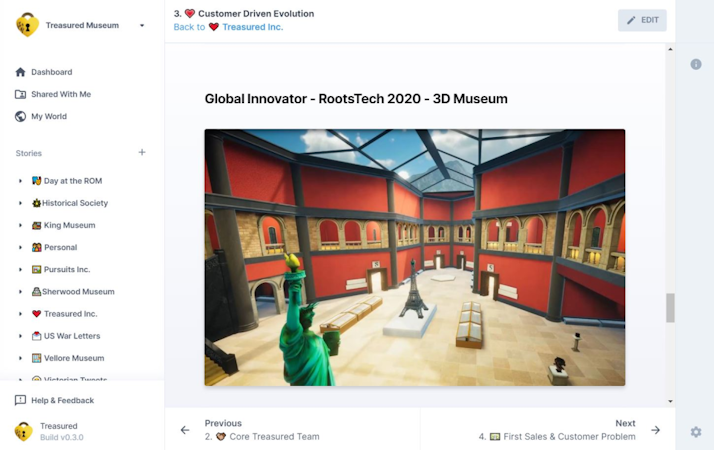The height and width of the screenshot is (450, 714).
Task: Click the Global Innovator RootsTech 2020 heading
Action: (356, 99)
